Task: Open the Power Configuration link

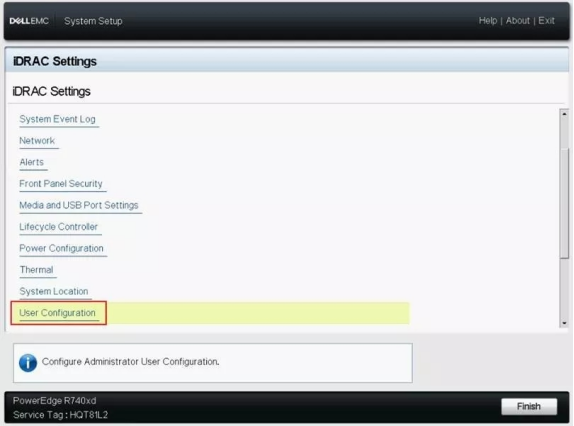Action: coord(61,248)
